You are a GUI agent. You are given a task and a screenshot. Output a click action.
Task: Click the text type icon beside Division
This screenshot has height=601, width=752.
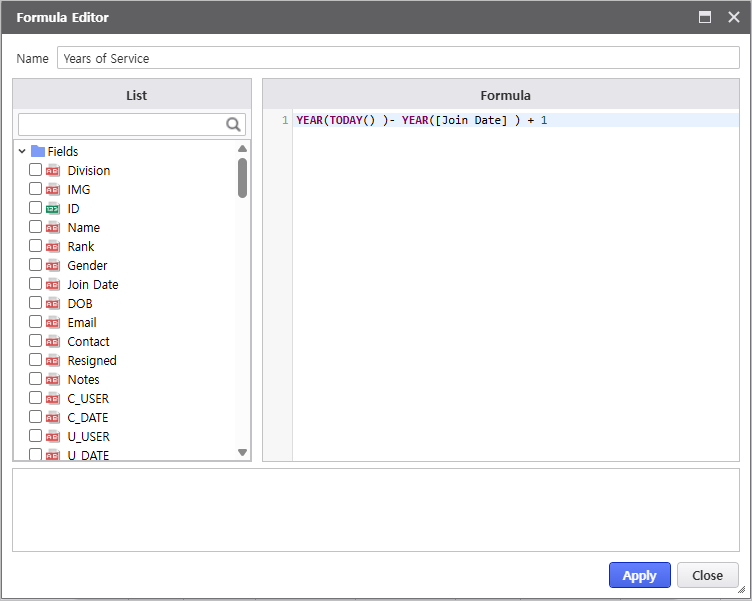53,171
